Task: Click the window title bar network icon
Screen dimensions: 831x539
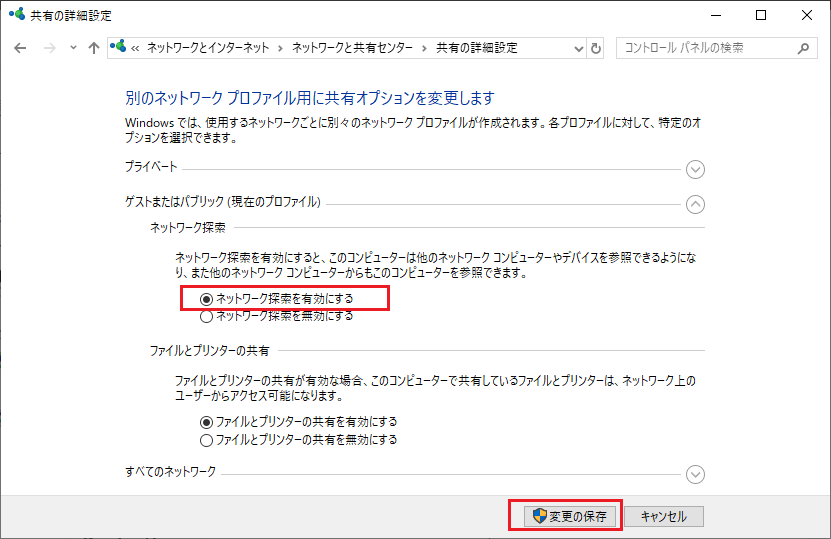Action: [x=16, y=15]
